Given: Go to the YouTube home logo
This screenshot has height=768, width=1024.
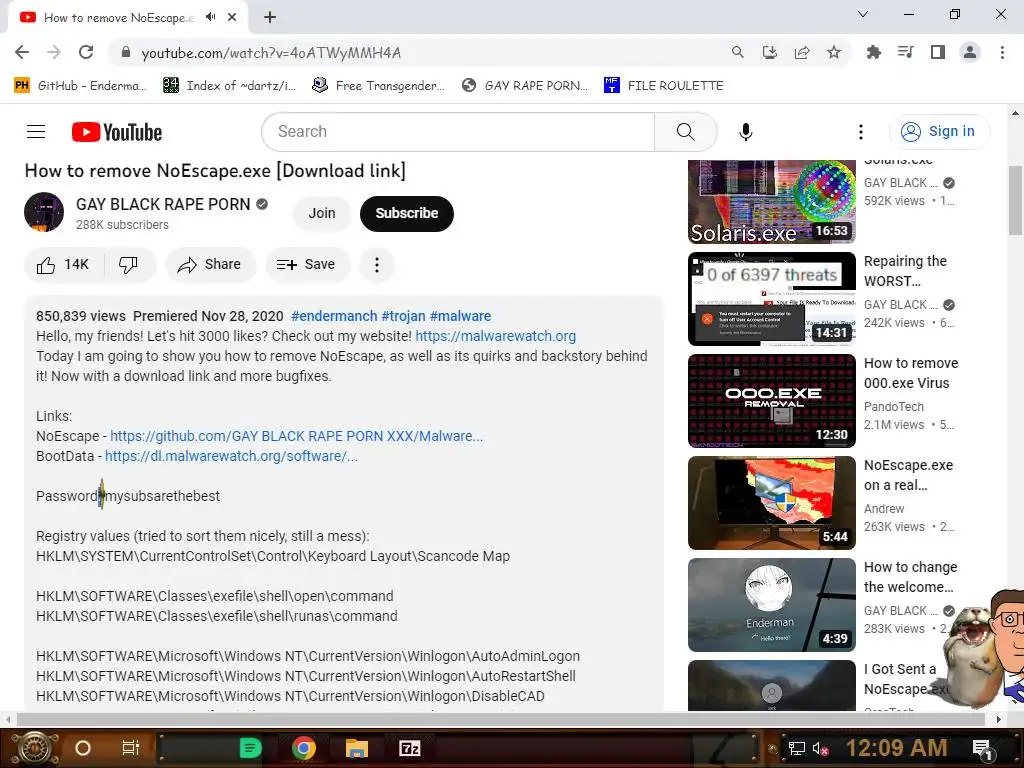Looking at the screenshot, I should 117,132.
